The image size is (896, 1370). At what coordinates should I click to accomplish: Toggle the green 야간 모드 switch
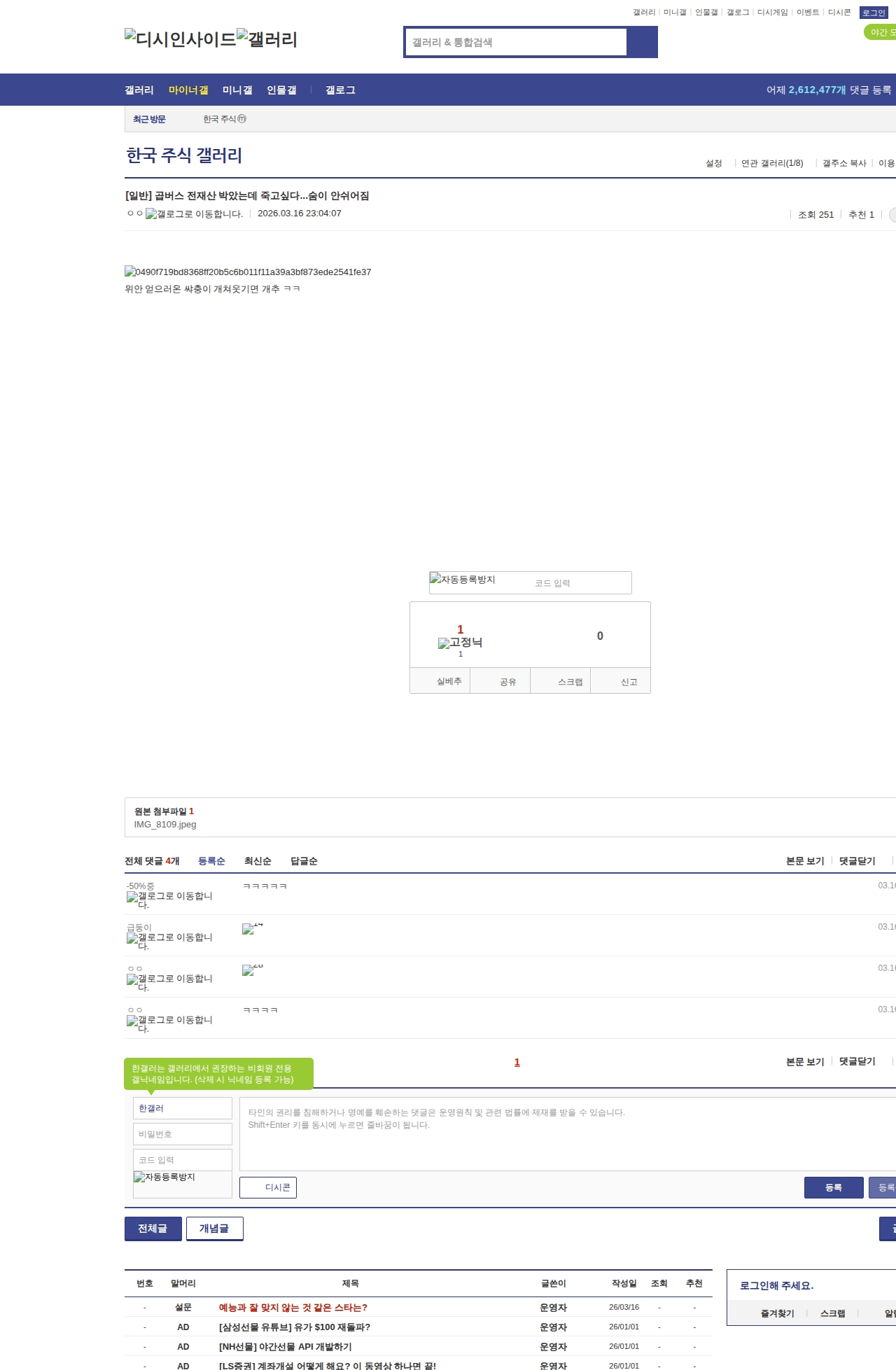[x=879, y=32]
